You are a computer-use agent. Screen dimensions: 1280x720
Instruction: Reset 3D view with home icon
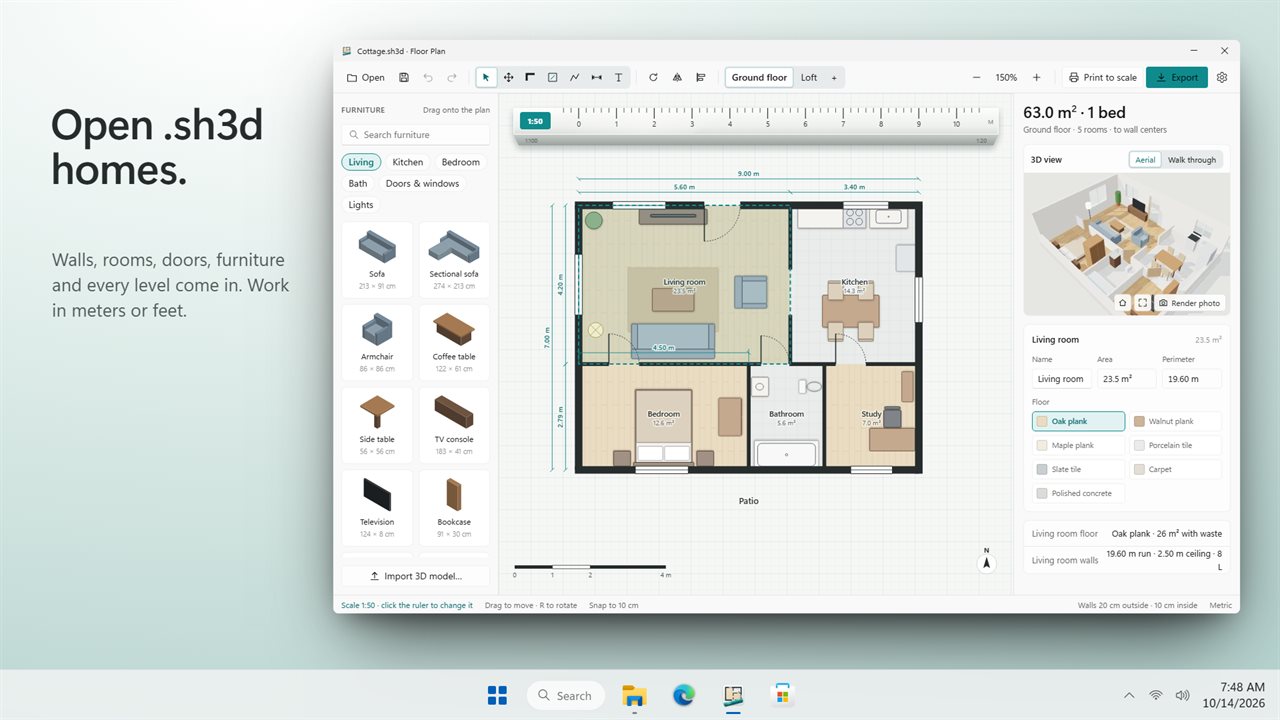pos(1122,303)
